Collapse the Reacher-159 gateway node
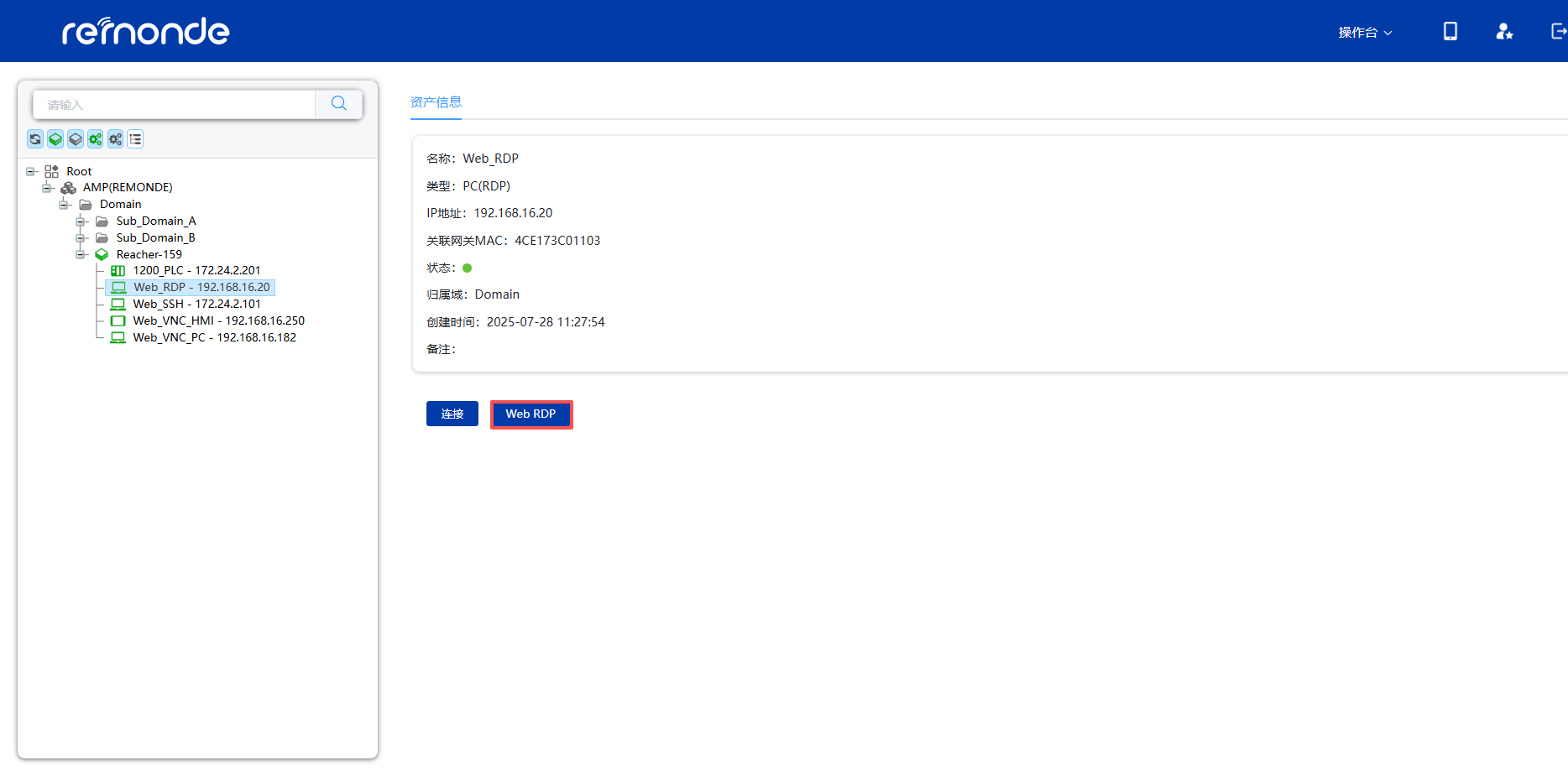Image resolution: width=1568 pixels, height=771 pixels. point(81,254)
